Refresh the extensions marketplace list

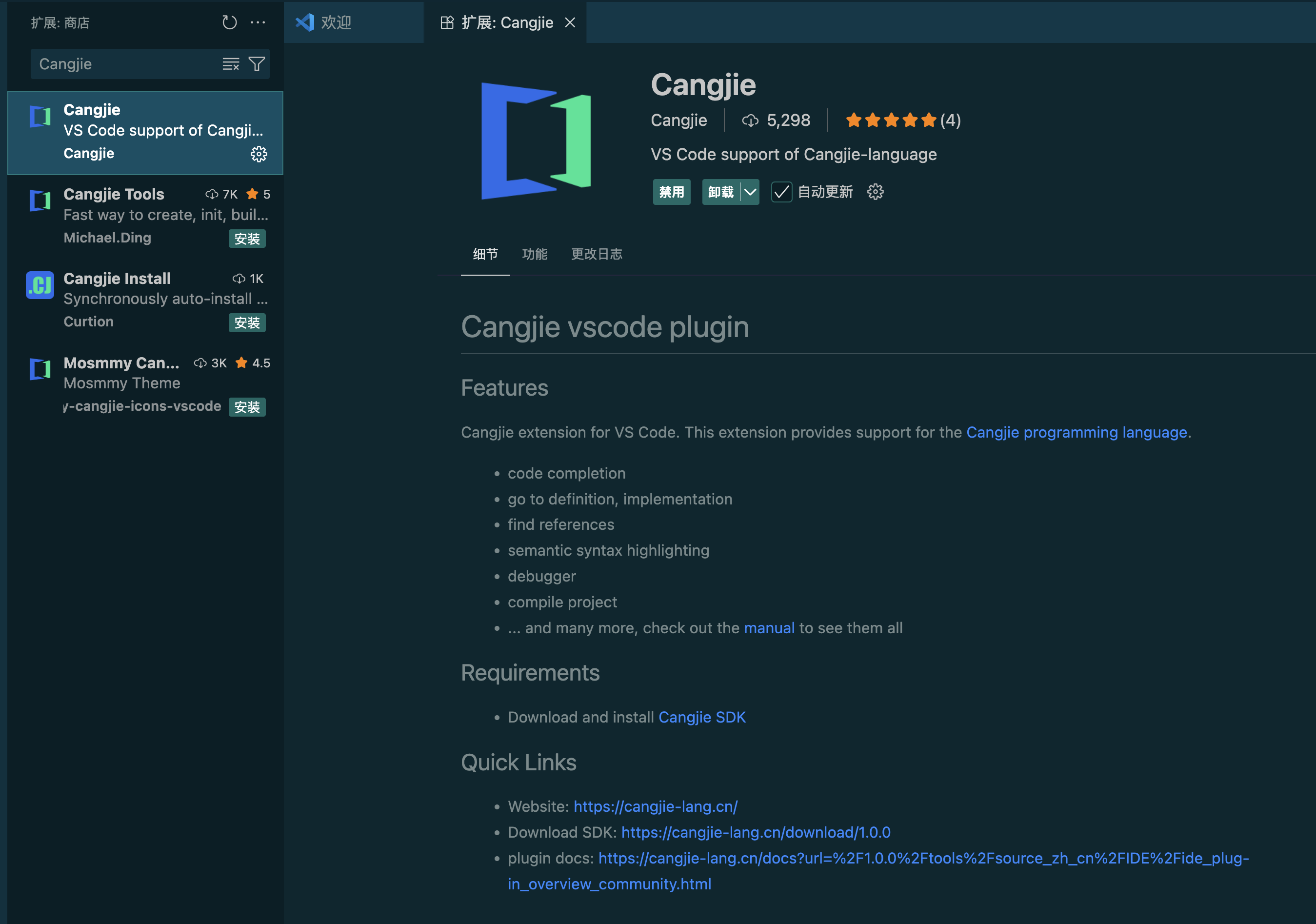coord(229,23)
